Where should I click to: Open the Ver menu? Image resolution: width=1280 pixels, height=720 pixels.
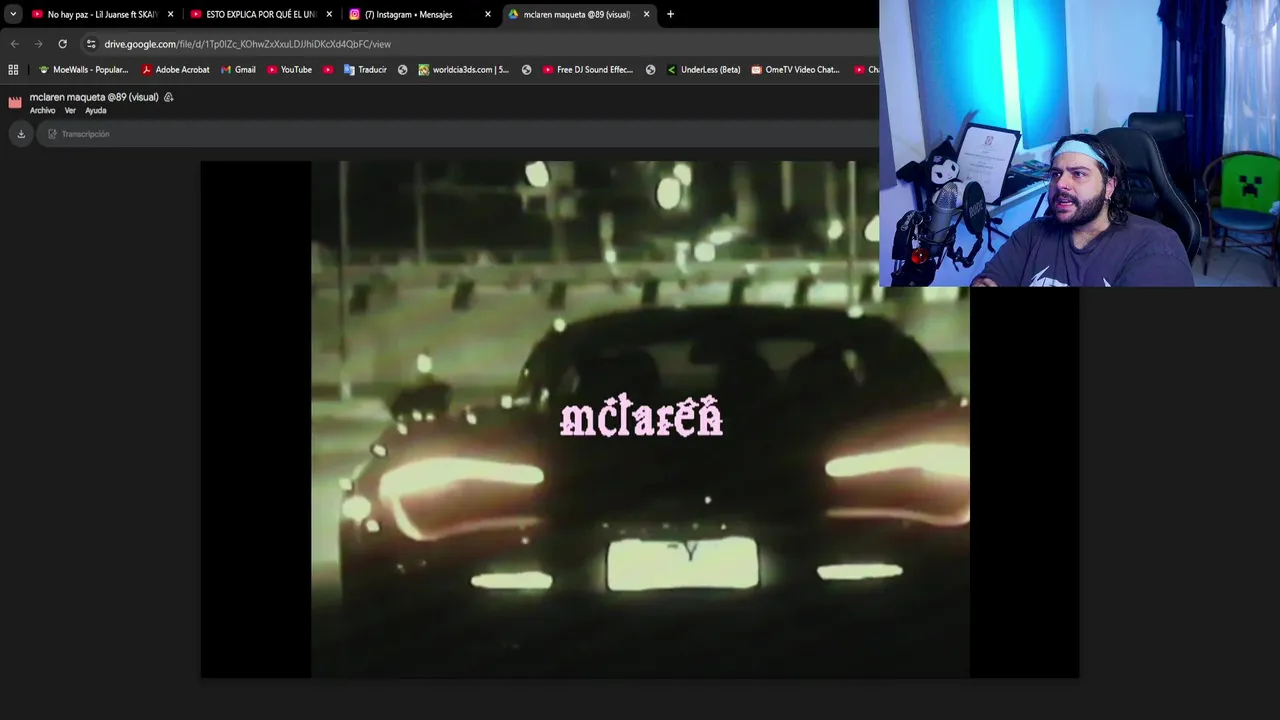click(x=70, y=111)
